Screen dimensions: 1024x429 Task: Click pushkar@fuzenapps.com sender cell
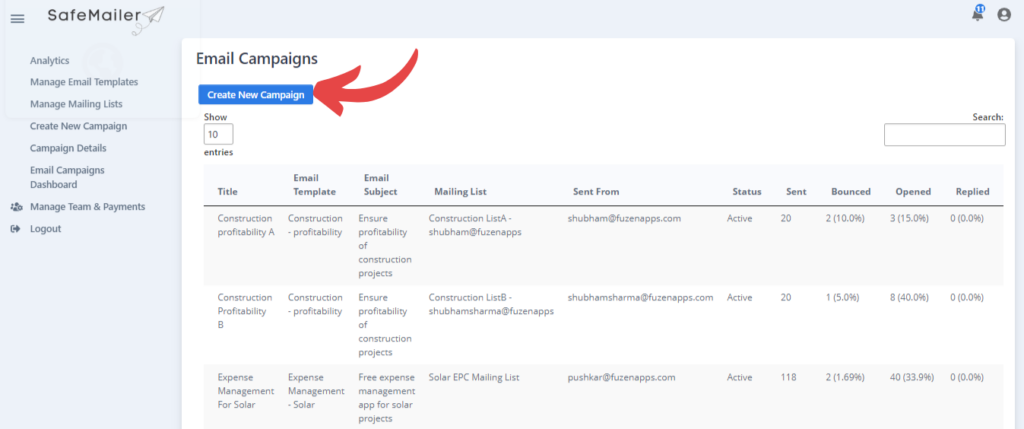click(x=622, y=377)
